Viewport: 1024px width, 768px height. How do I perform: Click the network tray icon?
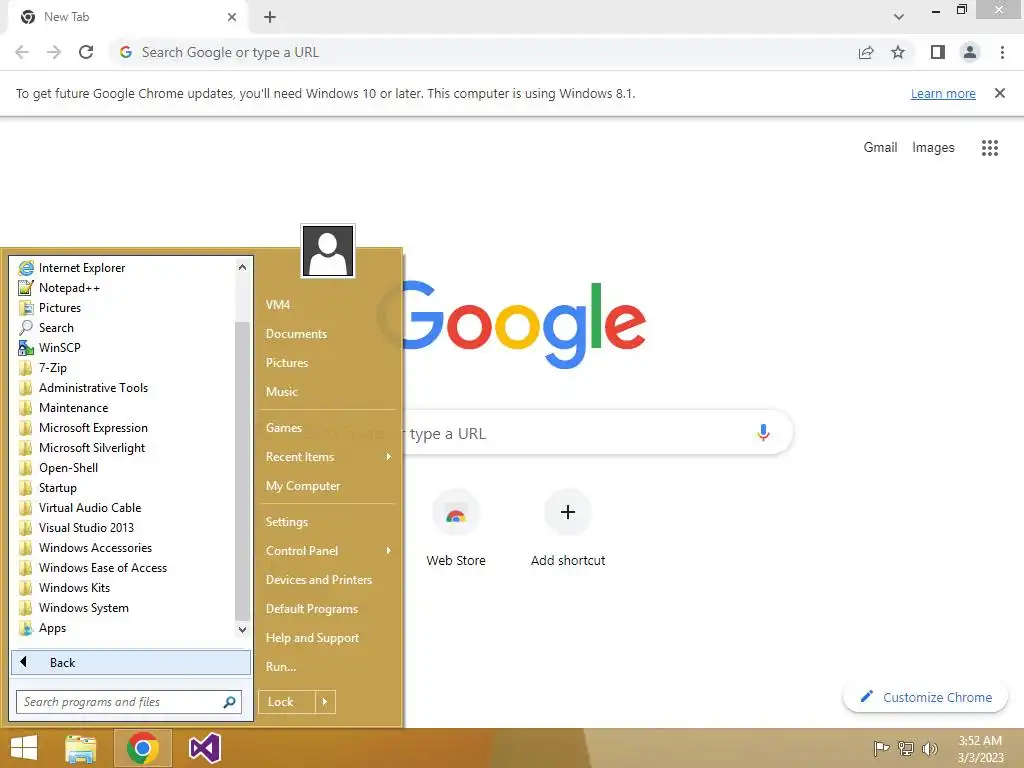pos(906,748)
